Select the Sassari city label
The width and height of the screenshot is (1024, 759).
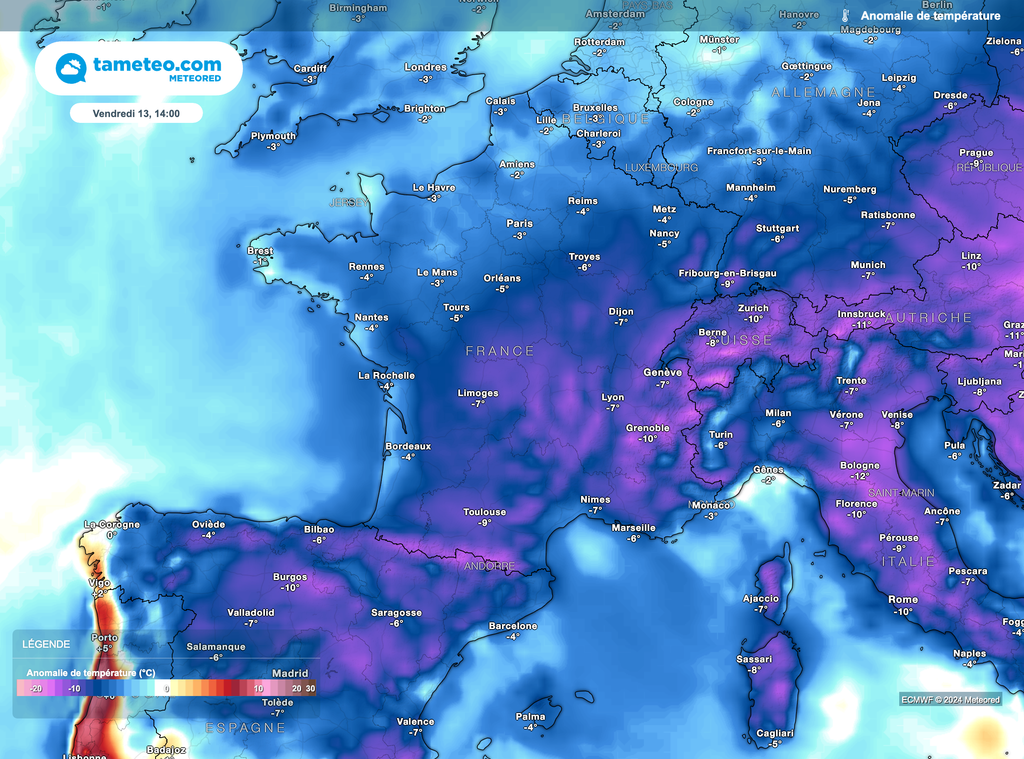pyautogui.click(x=754, y=659)
